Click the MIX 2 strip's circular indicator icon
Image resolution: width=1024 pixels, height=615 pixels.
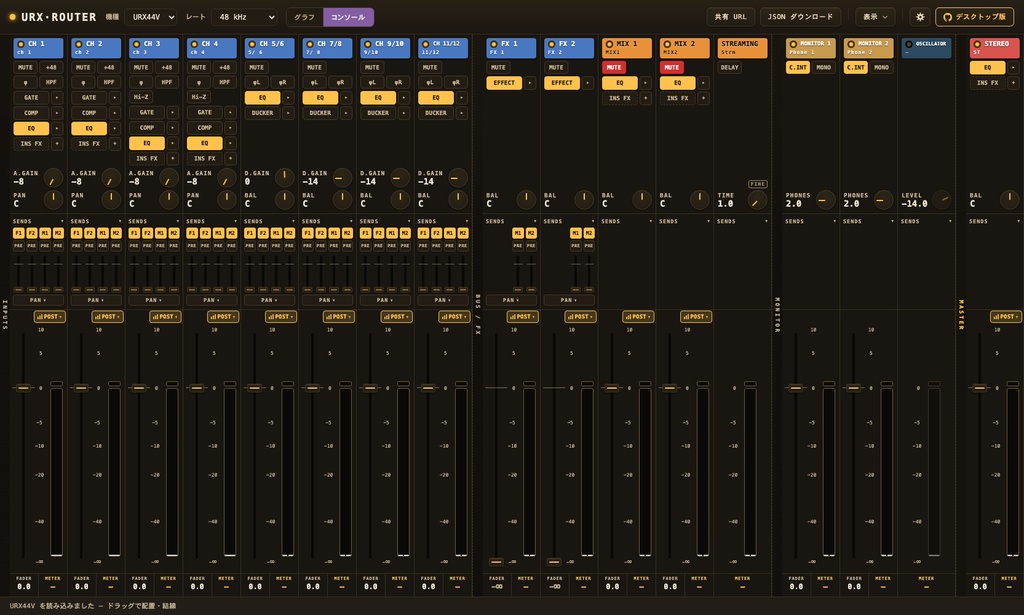point(667,44)
